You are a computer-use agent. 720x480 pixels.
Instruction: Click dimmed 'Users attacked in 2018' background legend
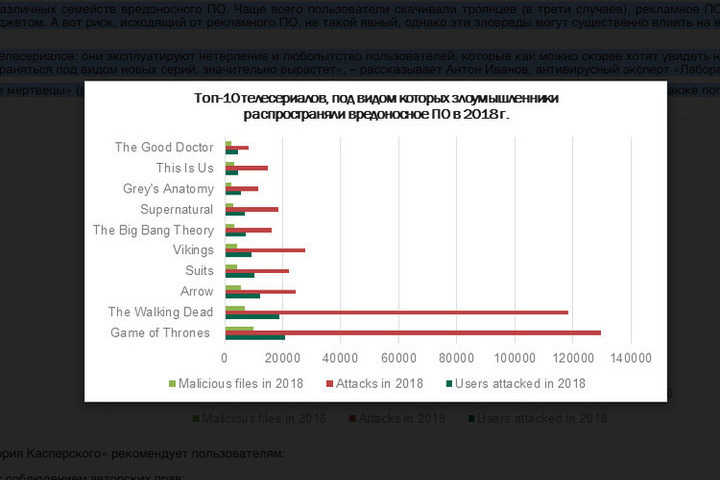538,418
